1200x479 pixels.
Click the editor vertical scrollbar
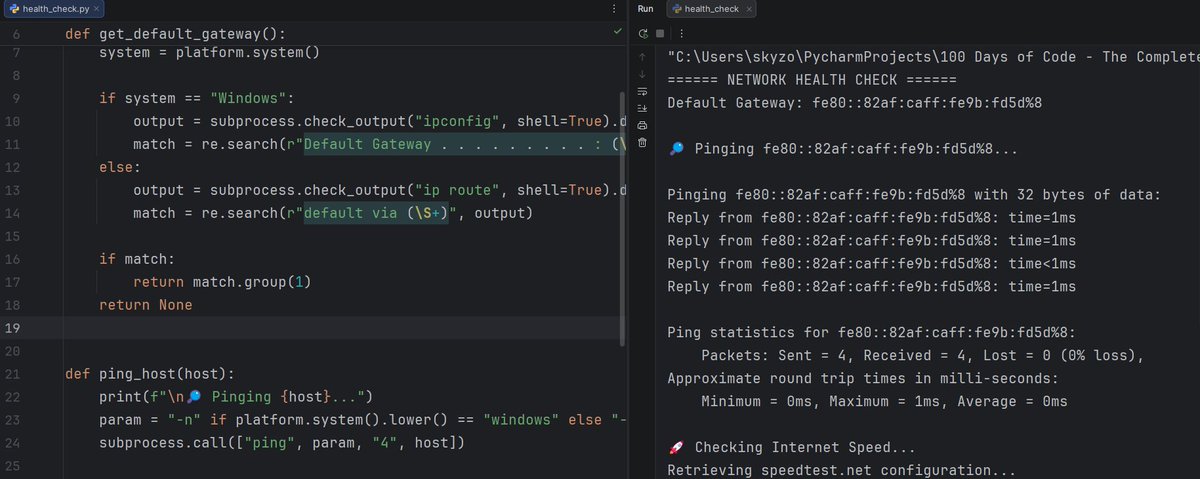(622, 218)
